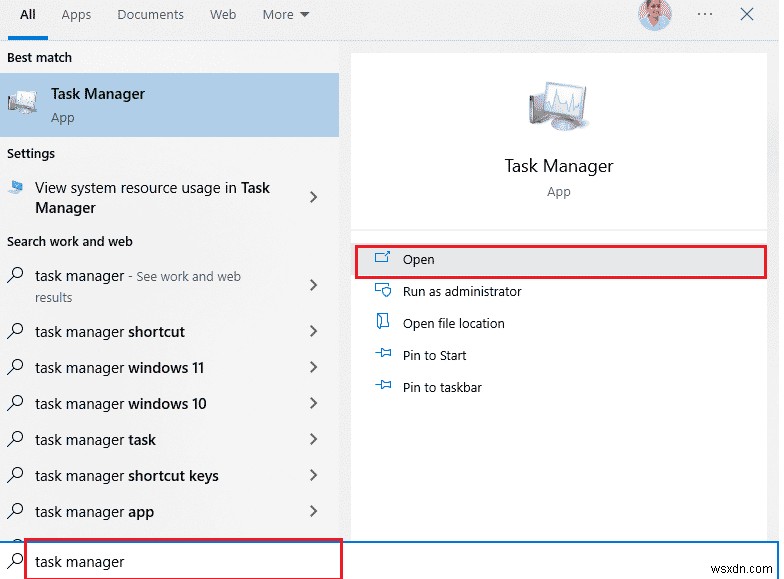Choose Run as administrator

click(462, 292)
